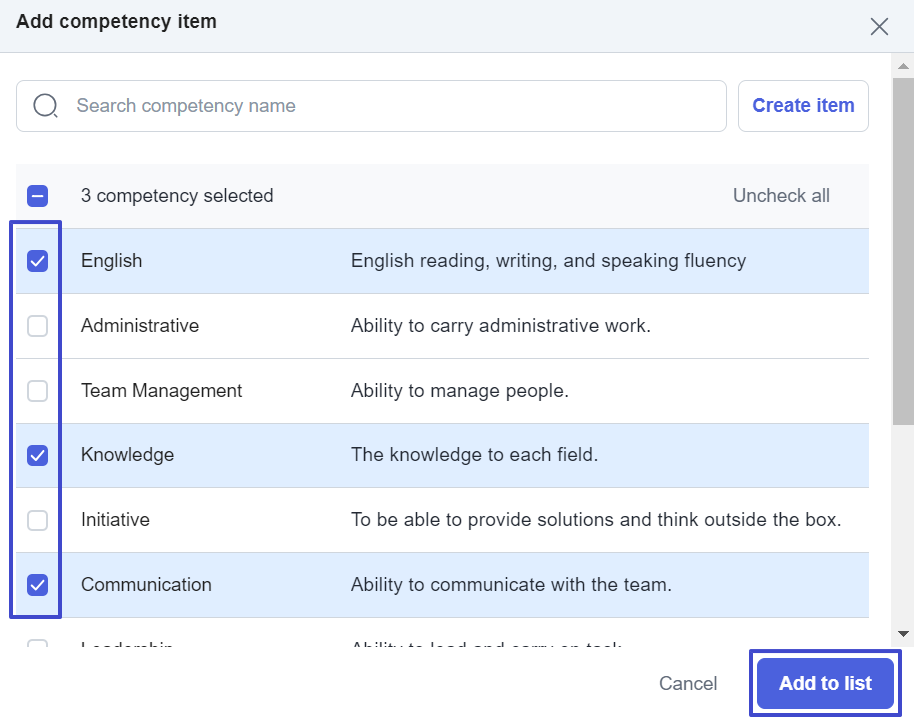
Task: Select the Initiative competency name text
Action: pos(115,519)
